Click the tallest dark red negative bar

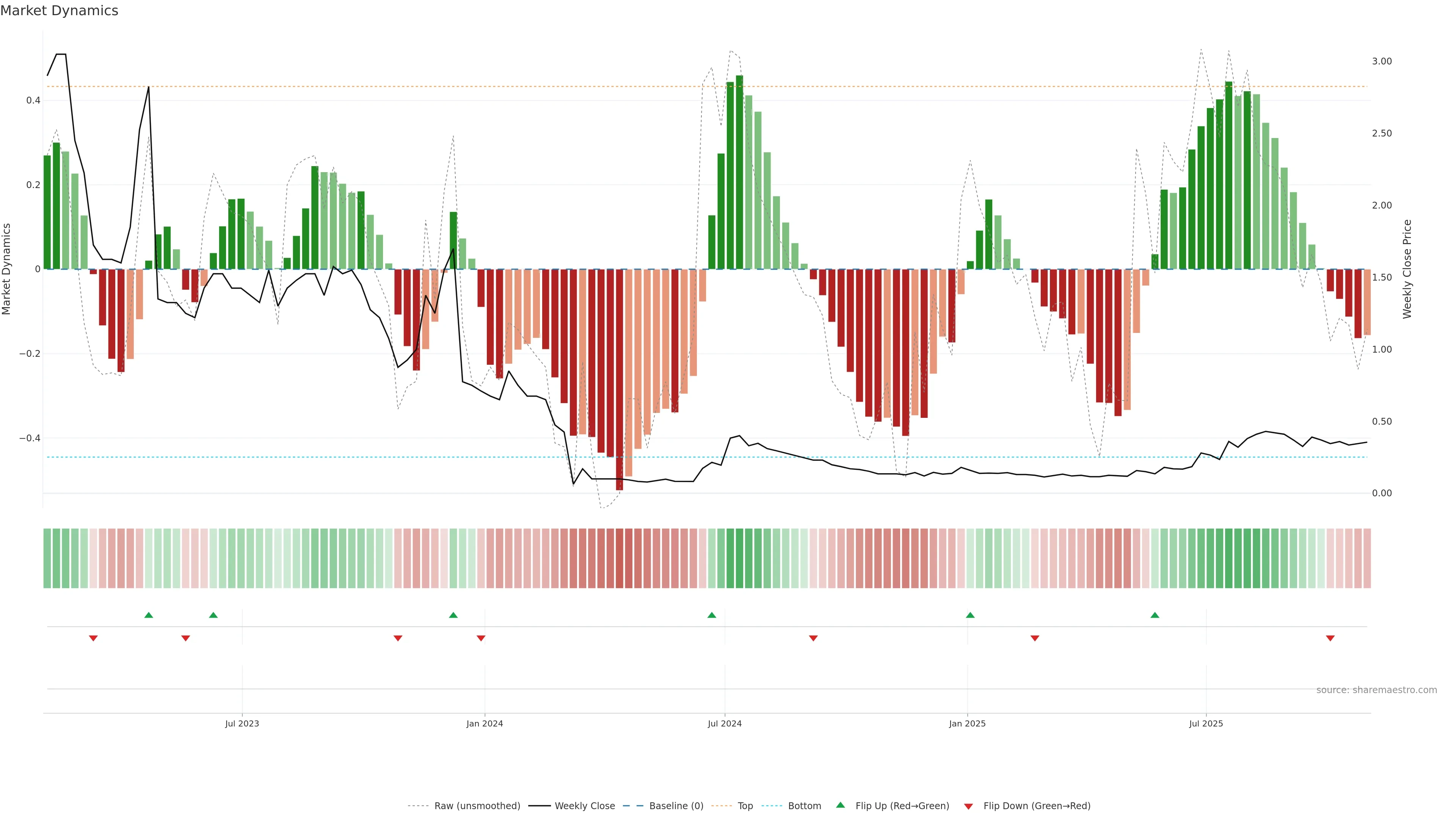click(x=620, y=379)
